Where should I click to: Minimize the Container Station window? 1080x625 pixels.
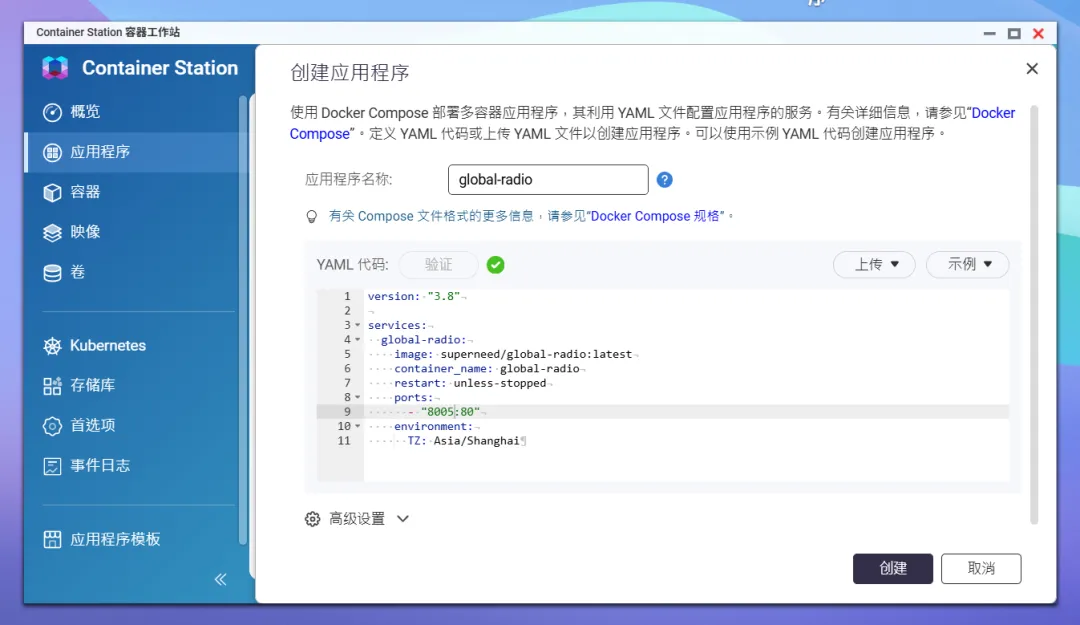pyautogui.click(x=989, y=33)
